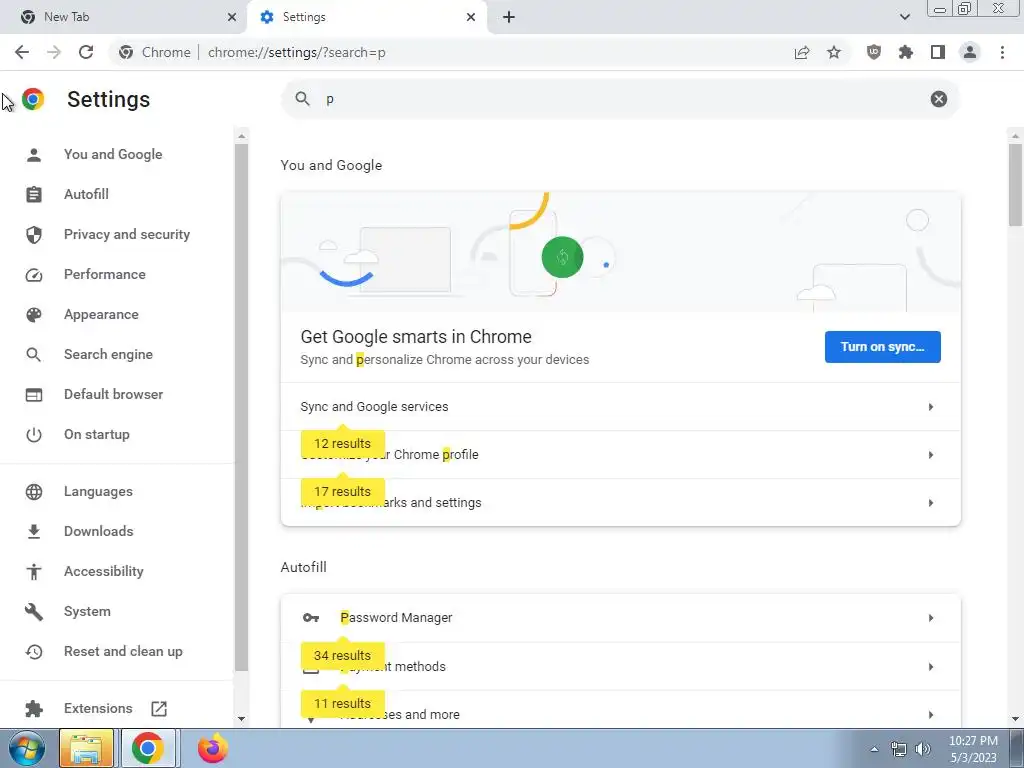1024x768 pixels.
Task: Open Default browser settings
Action: 113,394
